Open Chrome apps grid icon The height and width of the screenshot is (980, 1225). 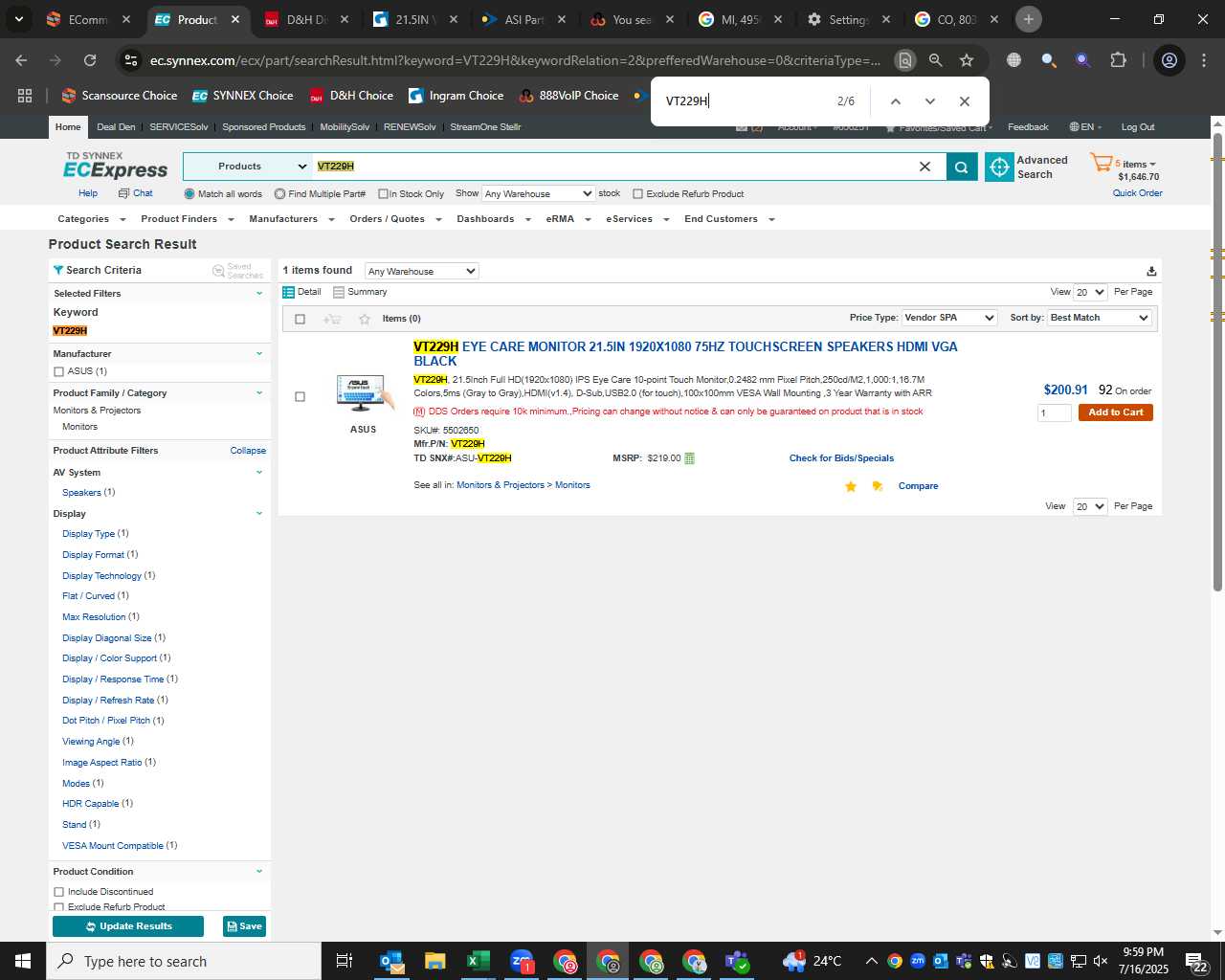[25, 96]
